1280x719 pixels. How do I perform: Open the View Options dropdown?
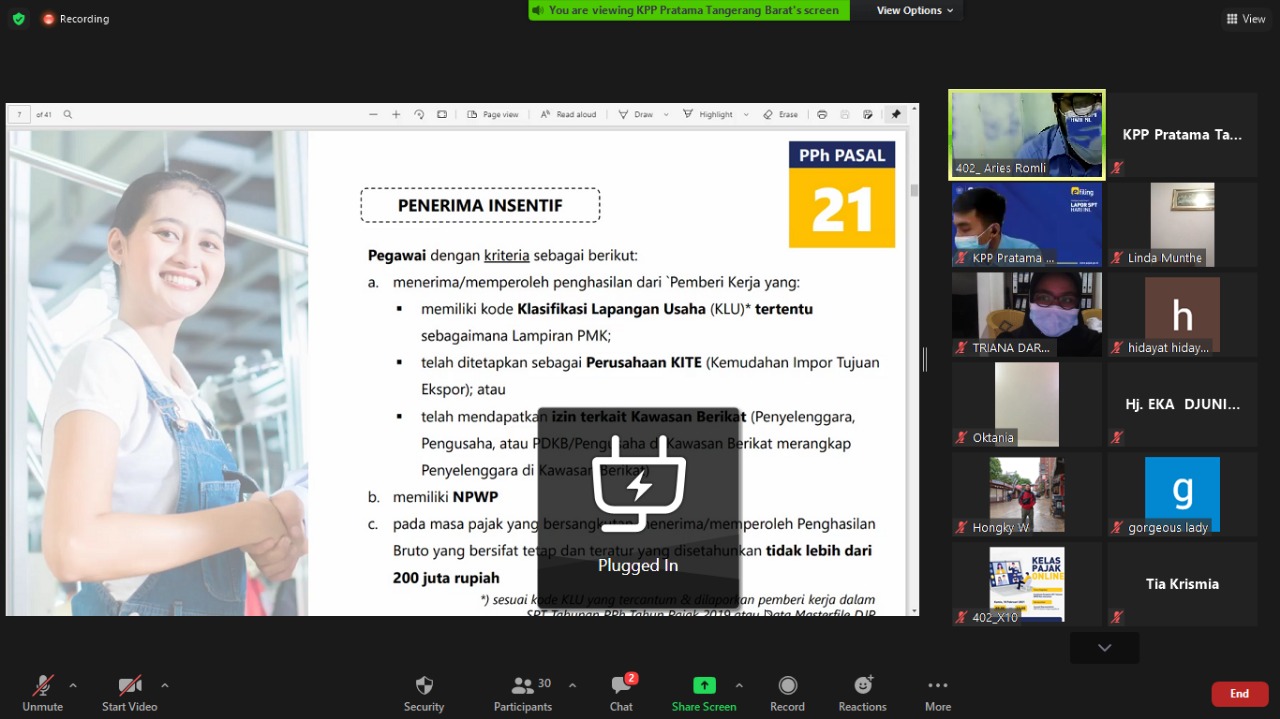tap(914, 10)
